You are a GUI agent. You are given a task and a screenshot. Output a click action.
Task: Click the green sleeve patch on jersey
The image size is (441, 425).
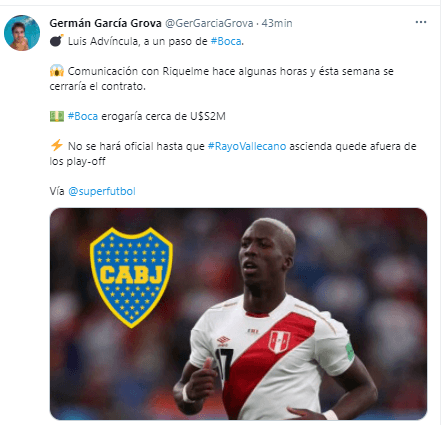(x=349, y=351)
